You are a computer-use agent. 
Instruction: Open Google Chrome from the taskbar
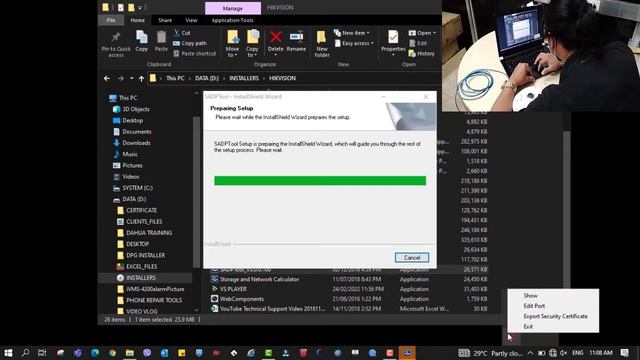[x=112, y=353]
